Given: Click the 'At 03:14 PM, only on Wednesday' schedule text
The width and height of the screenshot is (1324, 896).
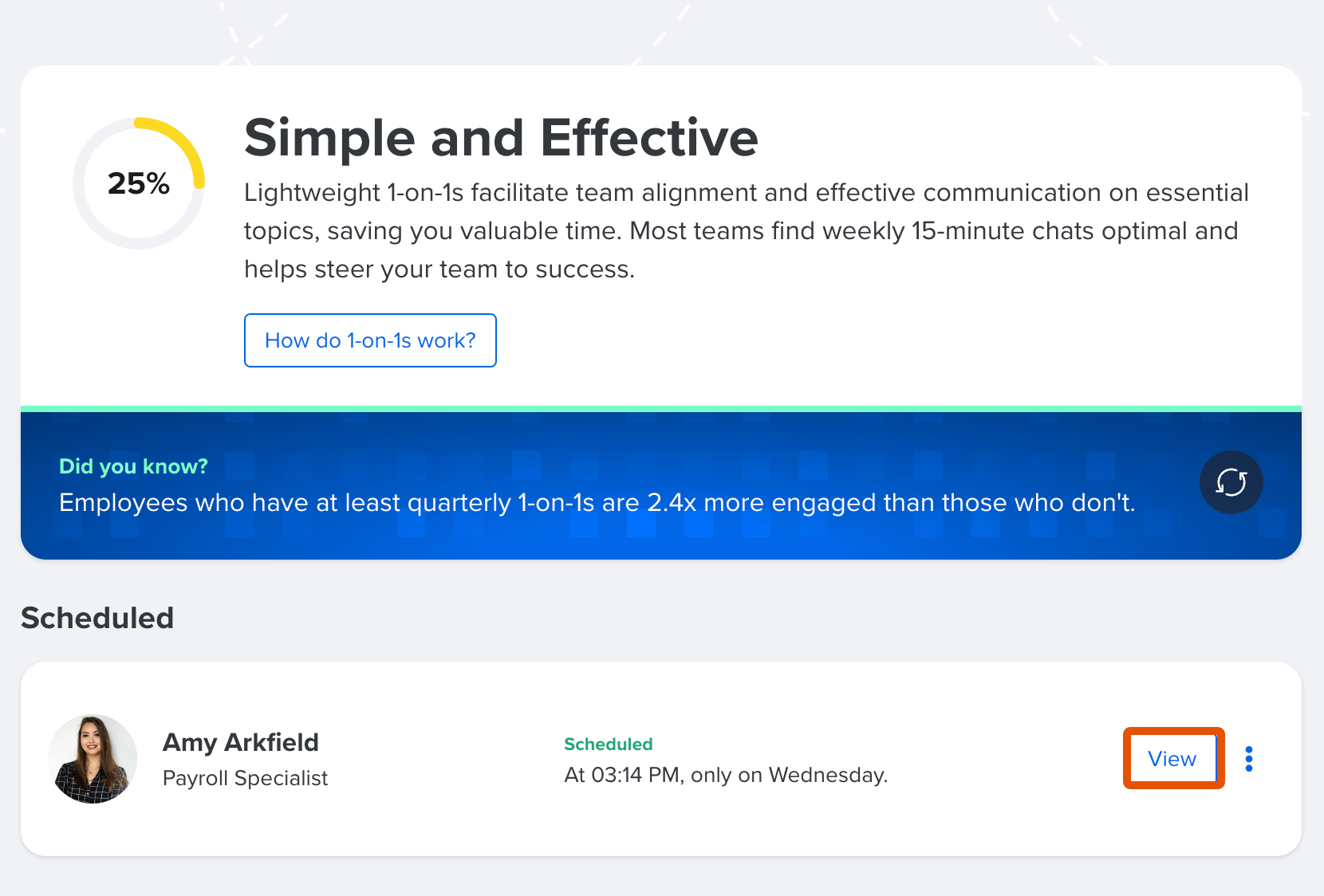Looking at the screenshot, I should click(726, 775).
